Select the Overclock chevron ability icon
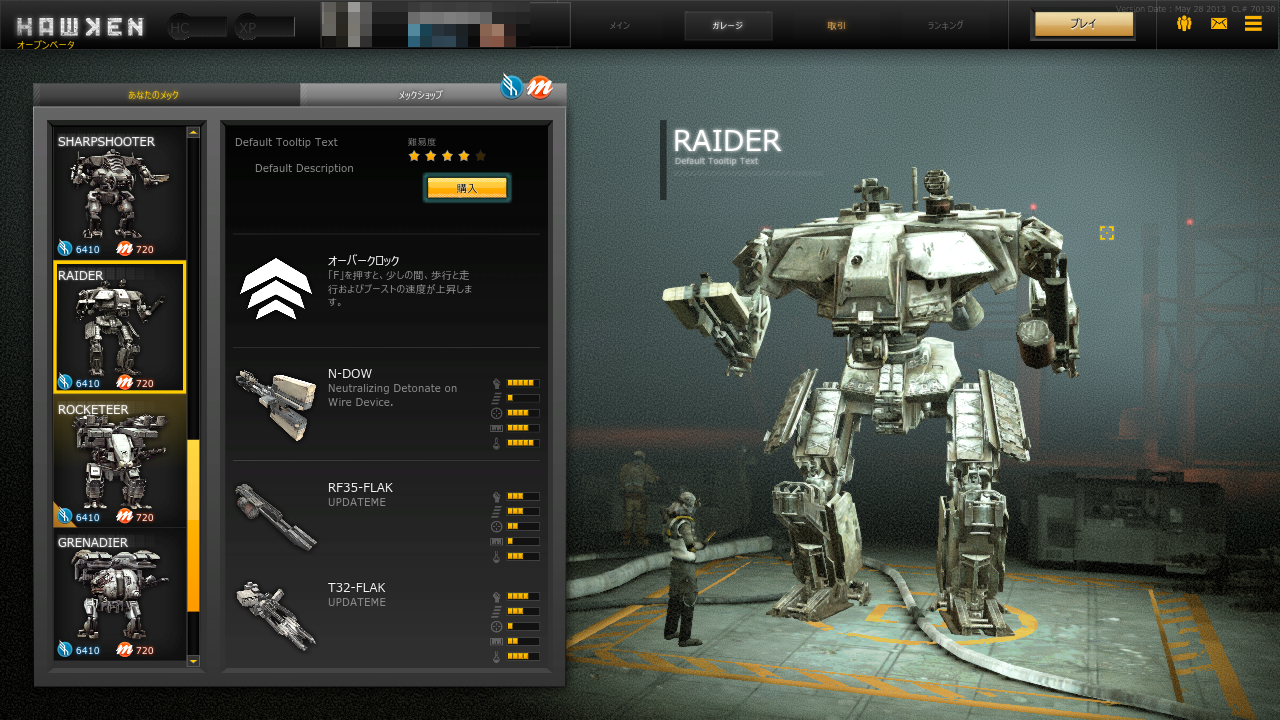Viewport: 1280px width, 720px height. coord(276,289)
